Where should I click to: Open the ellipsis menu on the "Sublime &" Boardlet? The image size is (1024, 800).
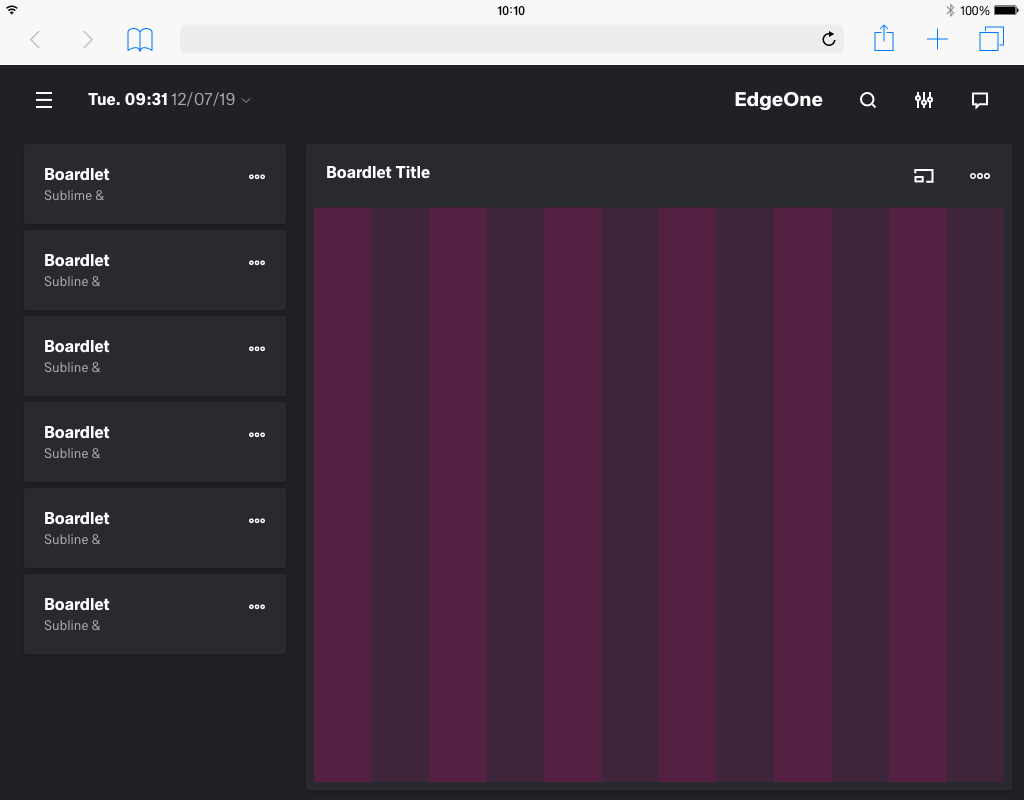(257, 176)
